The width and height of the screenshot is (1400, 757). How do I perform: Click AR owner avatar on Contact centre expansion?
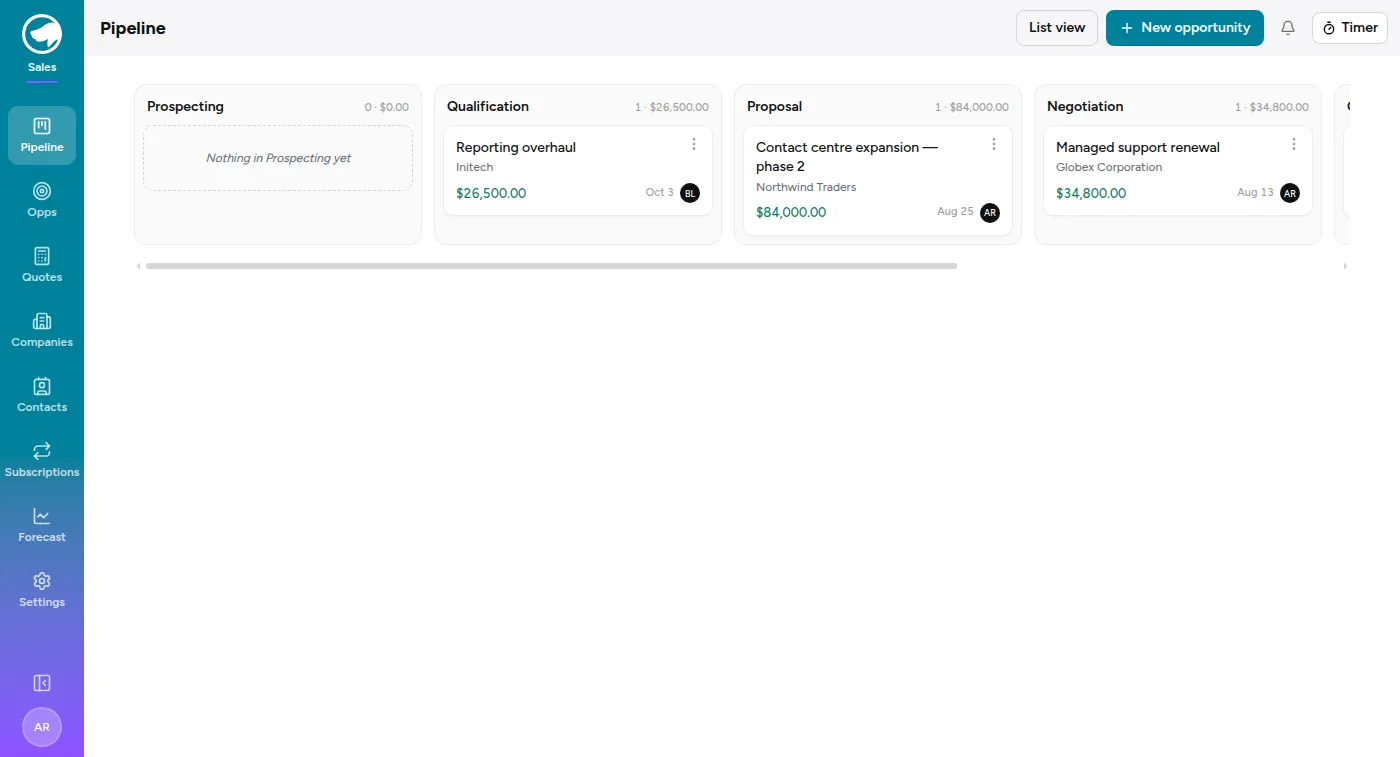point(990,213)
